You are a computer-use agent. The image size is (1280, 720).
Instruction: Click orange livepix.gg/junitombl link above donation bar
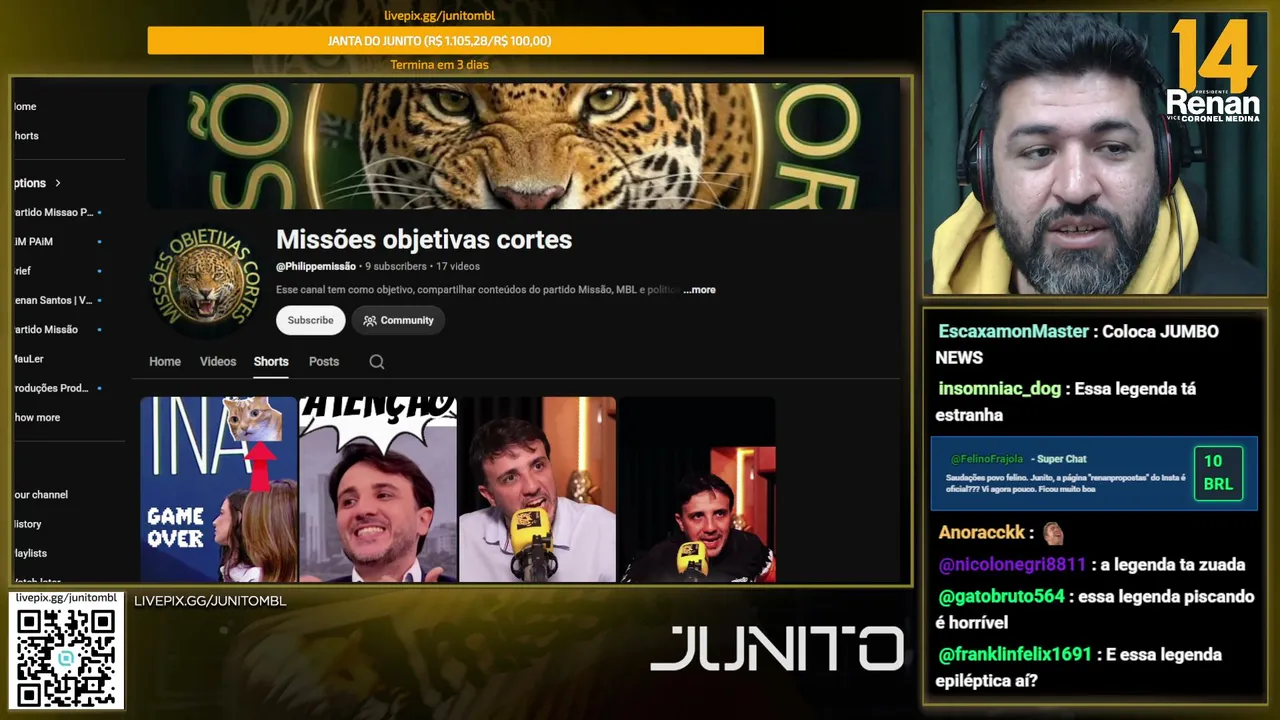(x=440, y=15)
